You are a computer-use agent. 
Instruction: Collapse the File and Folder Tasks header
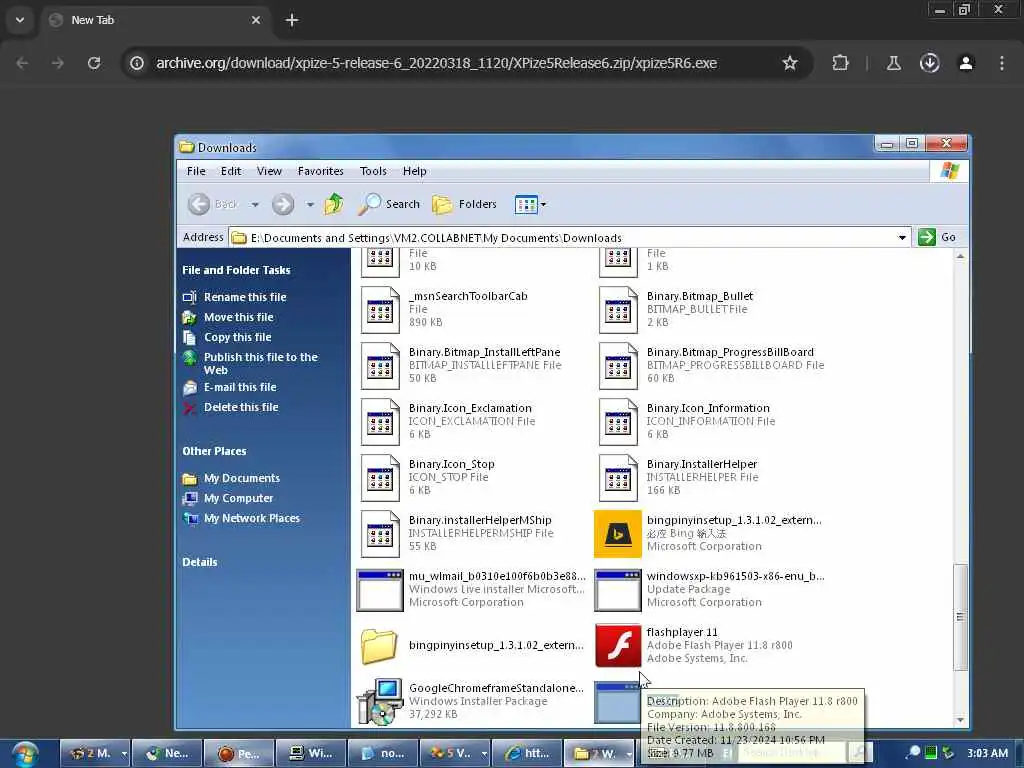click(x=236, y=270)
